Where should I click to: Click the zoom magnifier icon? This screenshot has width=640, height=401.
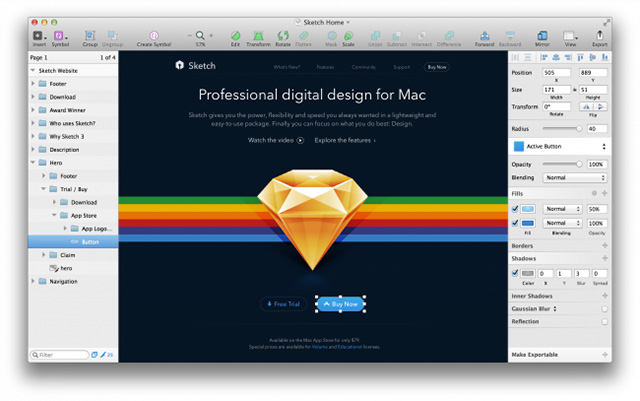tap(200, 36)
